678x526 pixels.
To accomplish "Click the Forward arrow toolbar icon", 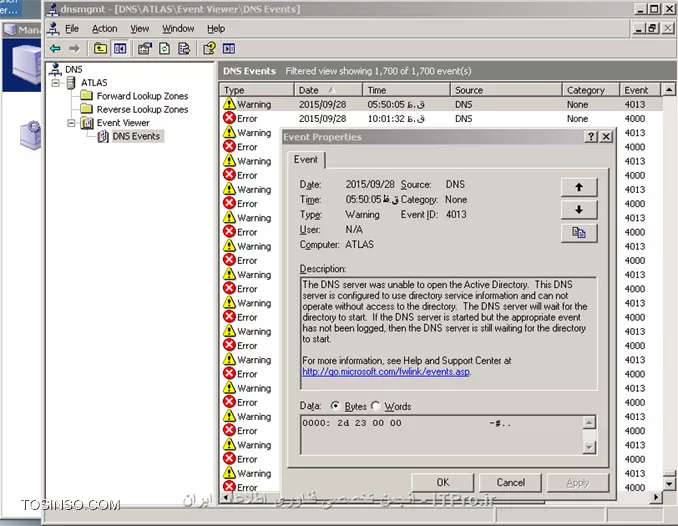I will tap(74, 48).
